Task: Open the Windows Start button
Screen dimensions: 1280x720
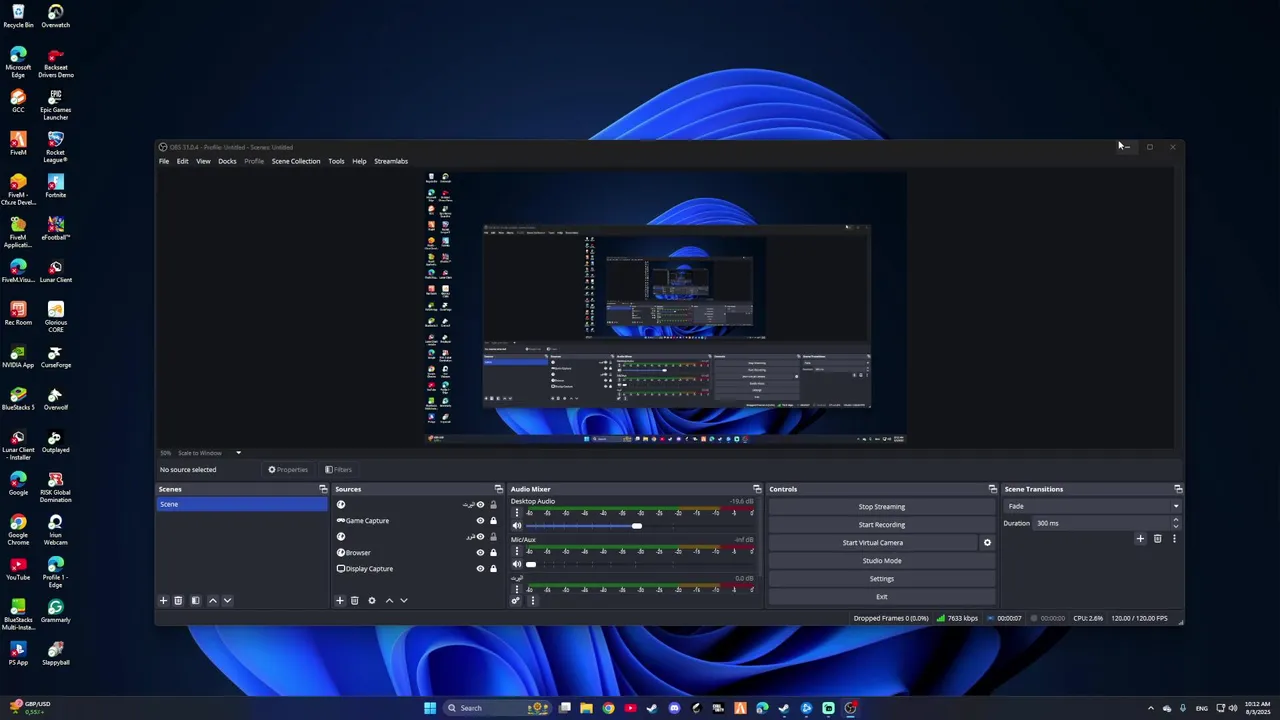Action: click(x=430, y=708)
